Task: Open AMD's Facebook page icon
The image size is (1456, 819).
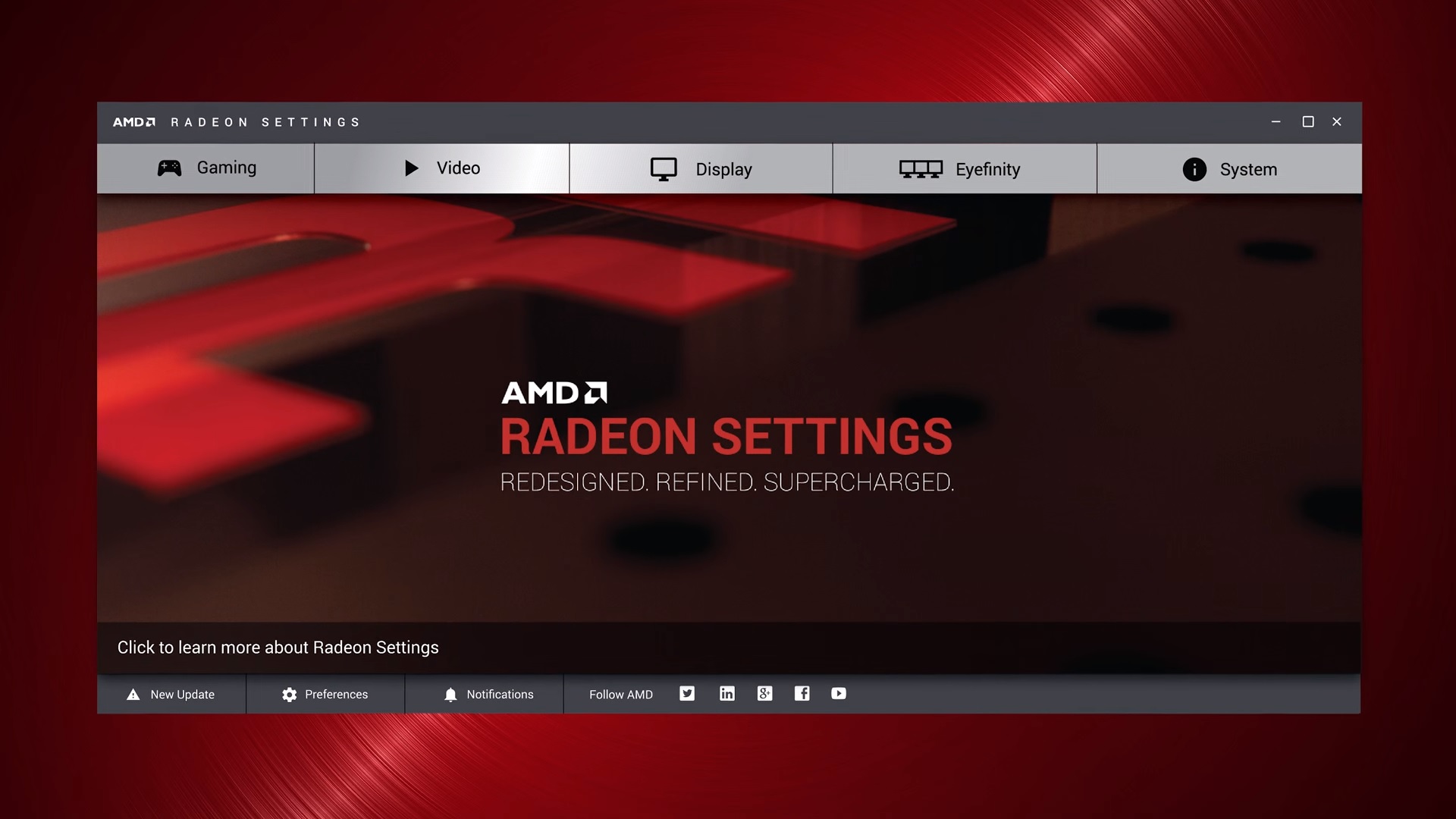Action: pyautogui.click(x=802, y=694)
